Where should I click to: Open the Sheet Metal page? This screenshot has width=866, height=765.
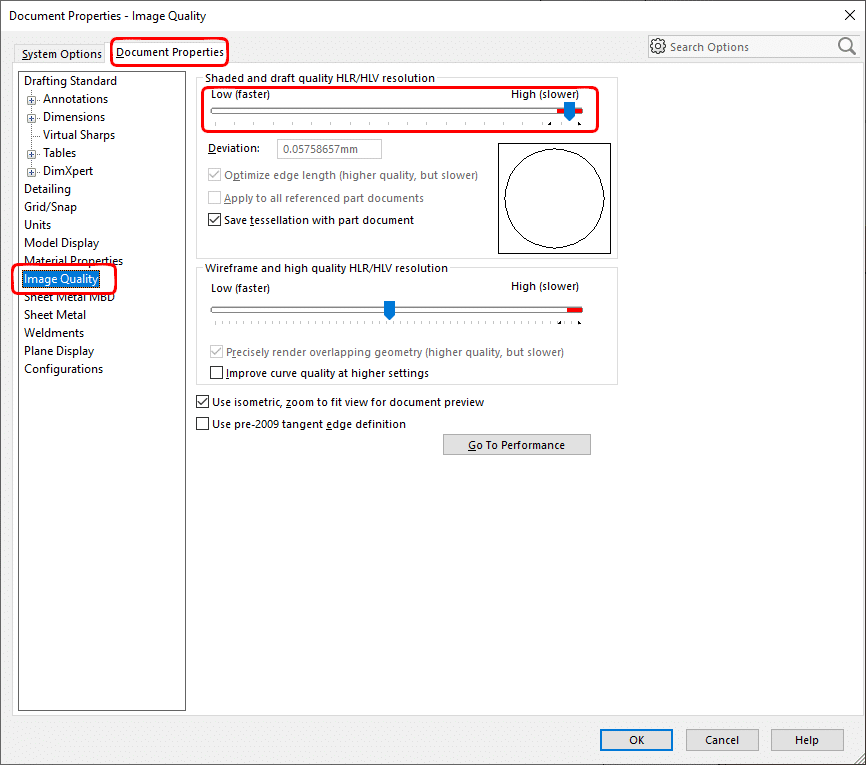55,315
